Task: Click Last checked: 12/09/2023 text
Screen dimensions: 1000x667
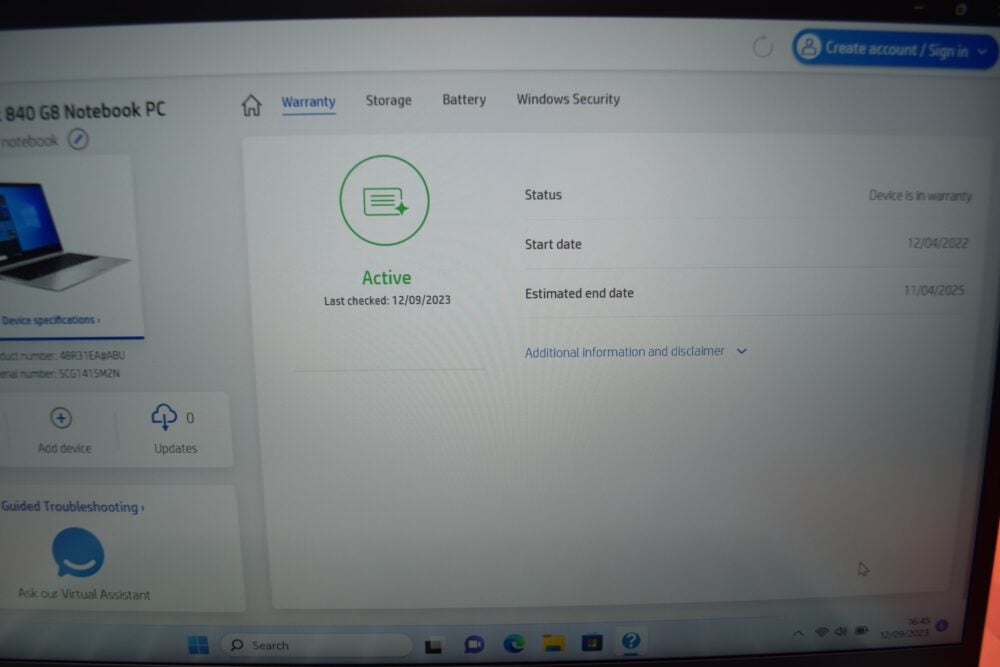Action: coord(387,300)
